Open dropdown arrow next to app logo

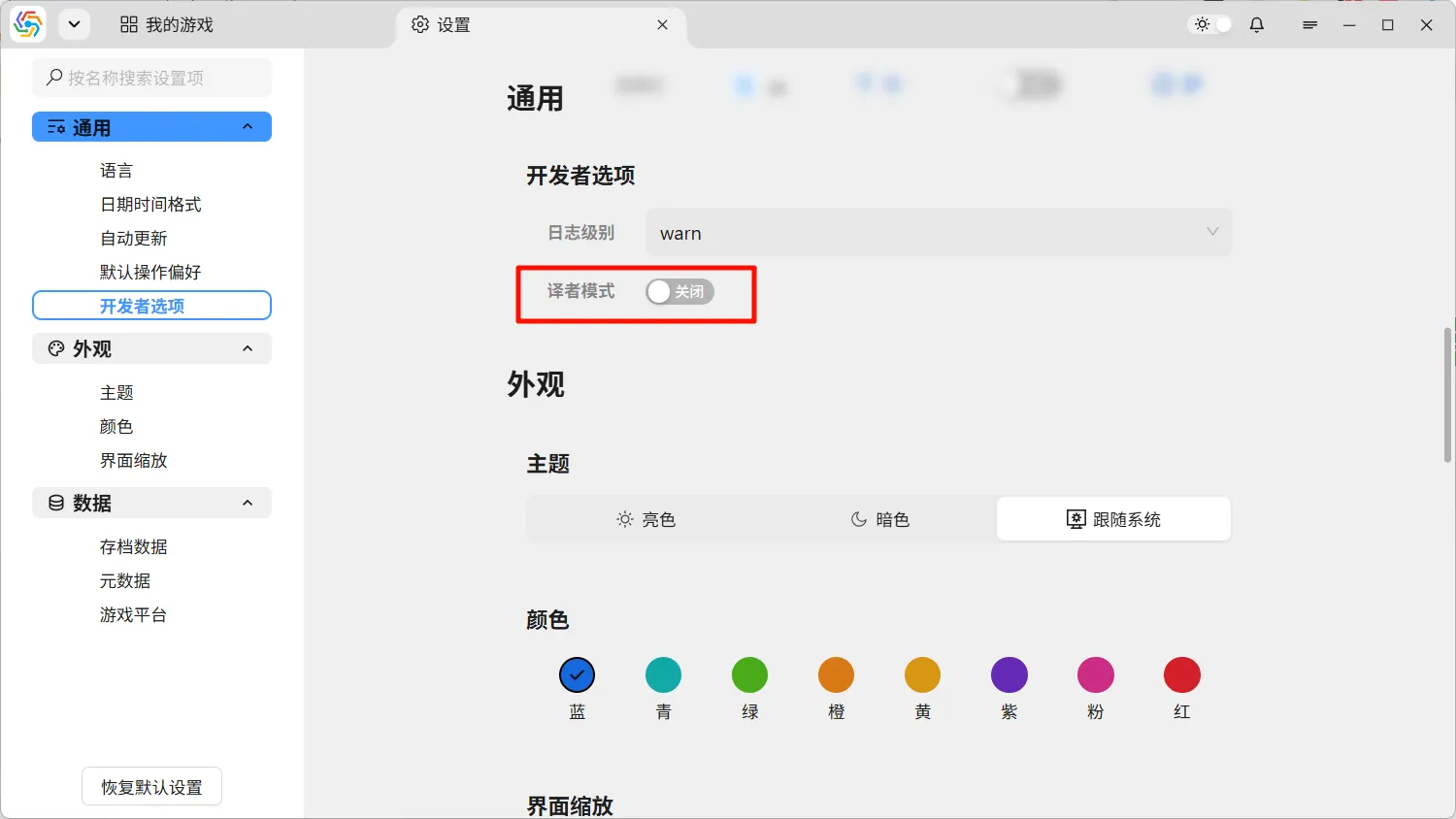coord(74,25)
